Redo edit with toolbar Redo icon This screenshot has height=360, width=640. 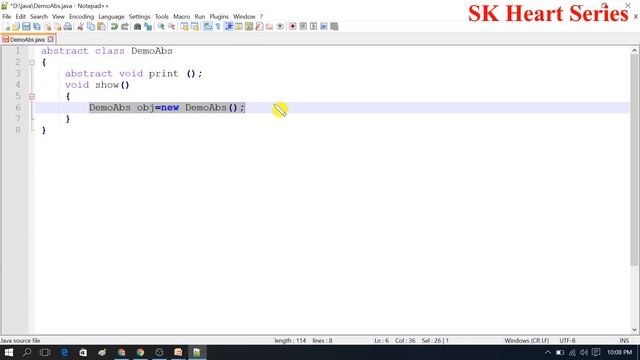125,27
